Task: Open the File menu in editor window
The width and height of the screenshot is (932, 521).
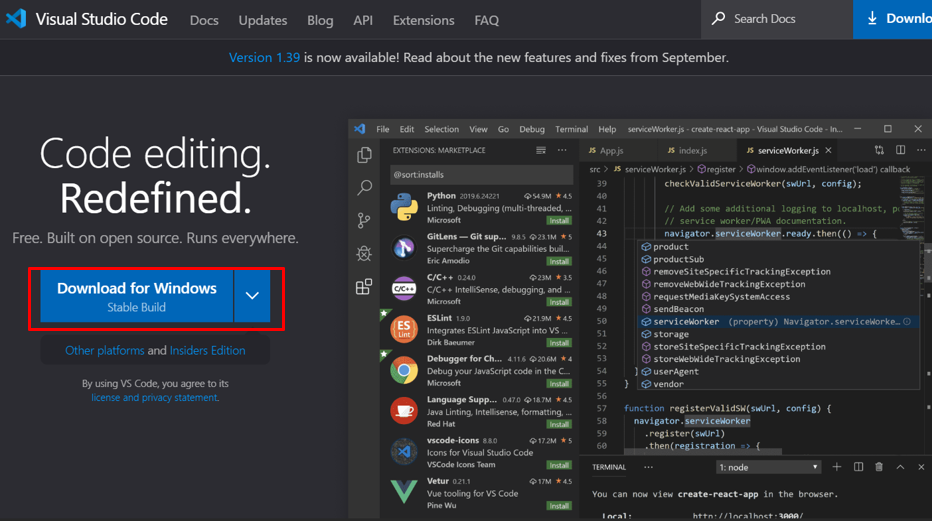Action: [383, 129]
